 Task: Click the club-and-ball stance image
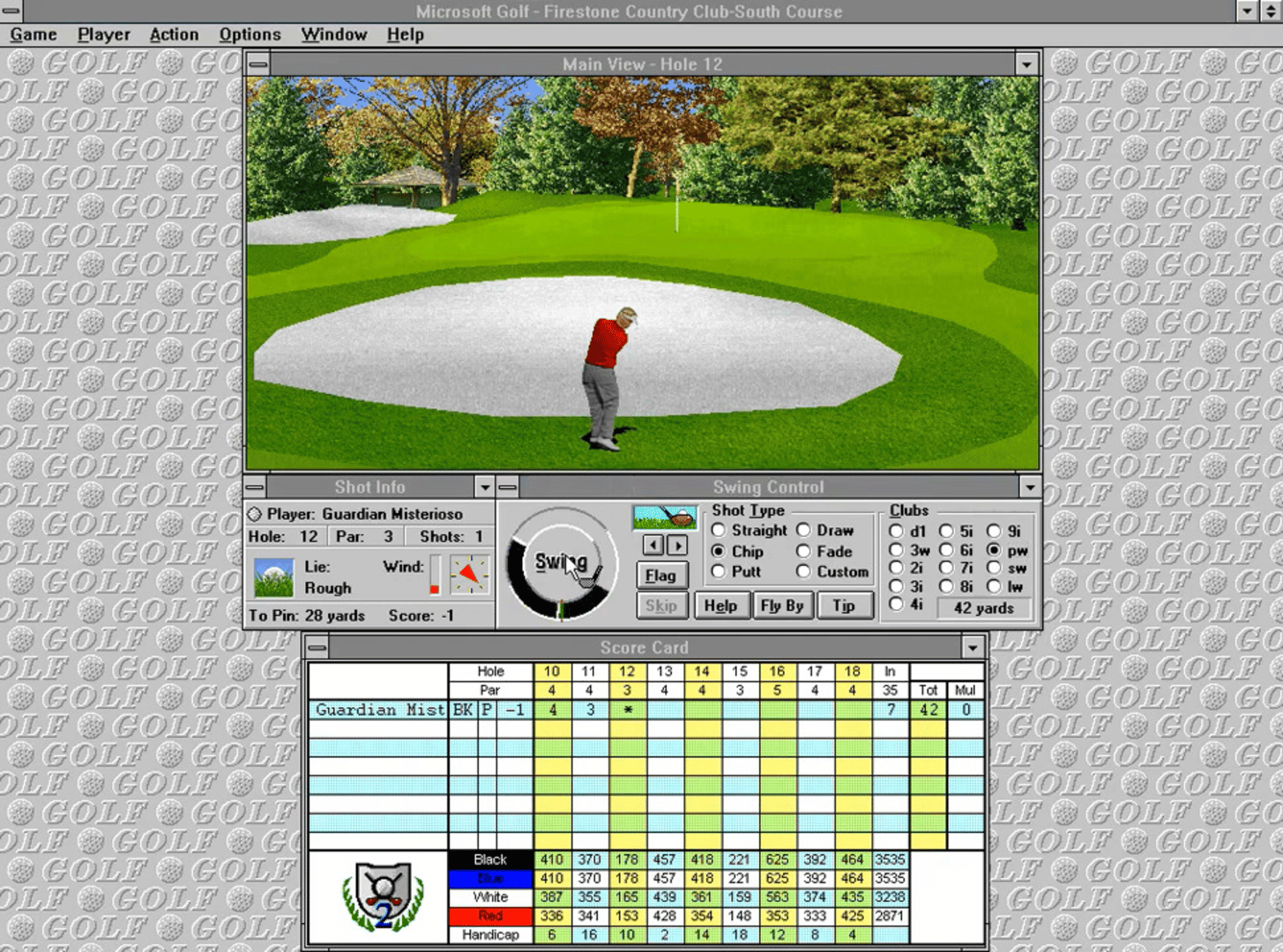(665, 517)
